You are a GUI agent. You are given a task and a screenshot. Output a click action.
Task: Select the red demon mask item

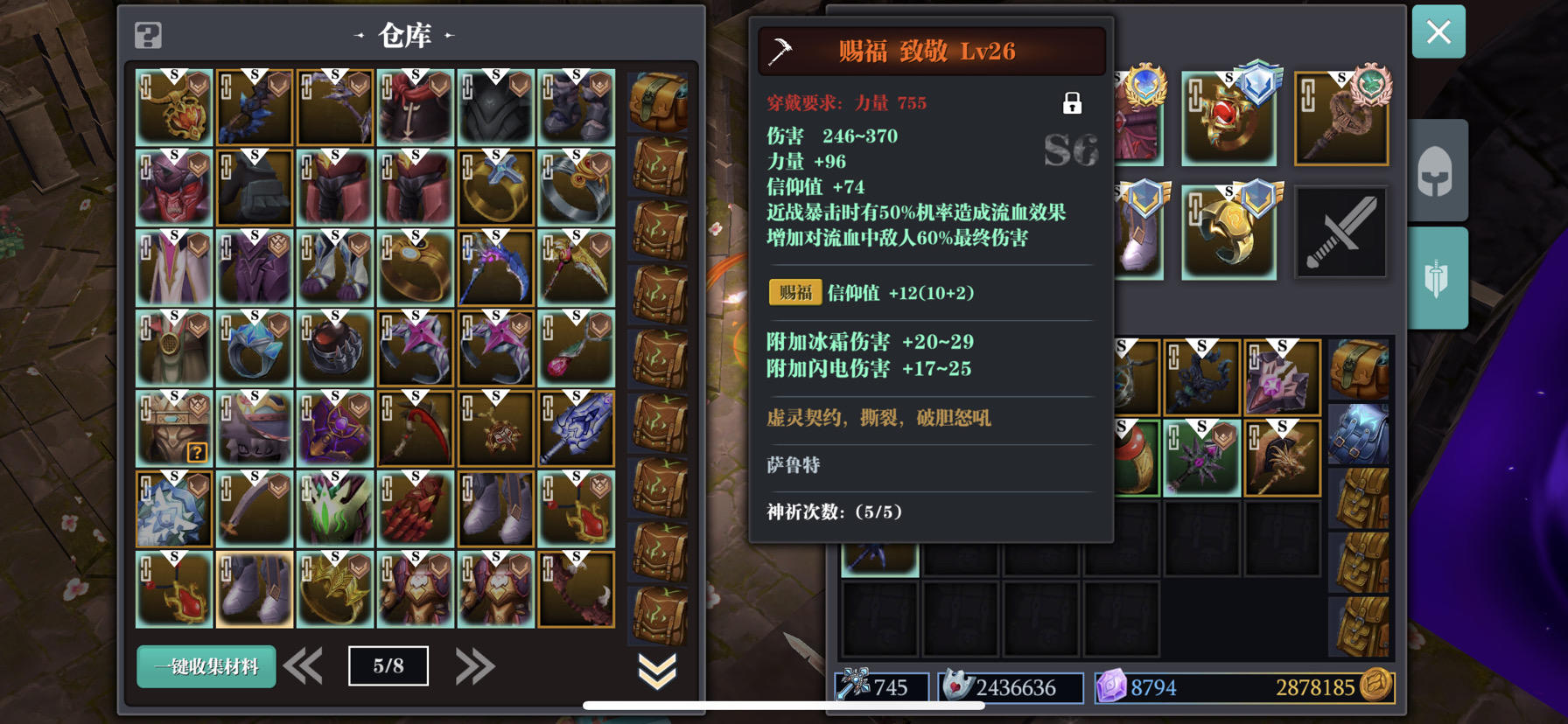(x=174, y=187)
